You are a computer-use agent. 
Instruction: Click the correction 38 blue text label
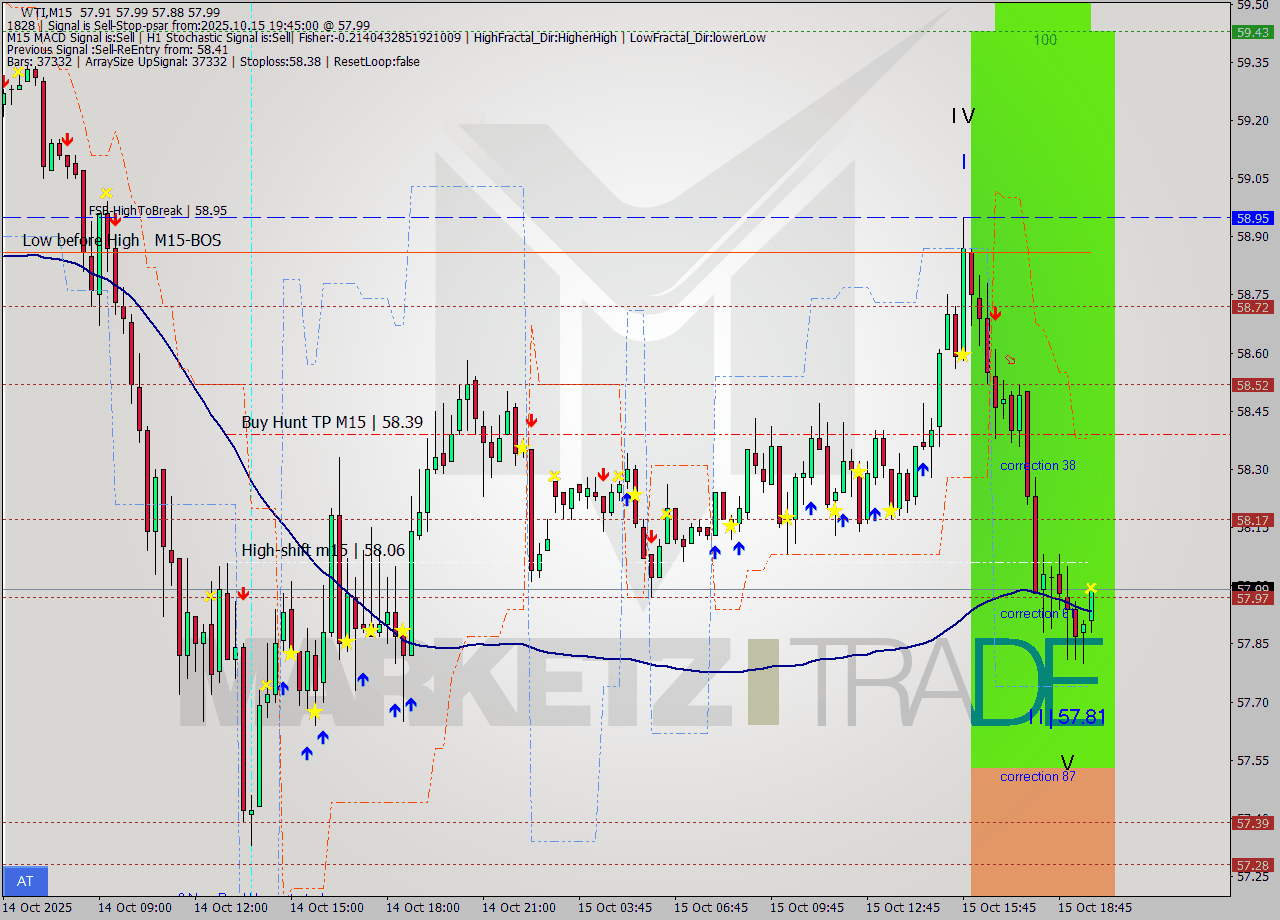1038,465
